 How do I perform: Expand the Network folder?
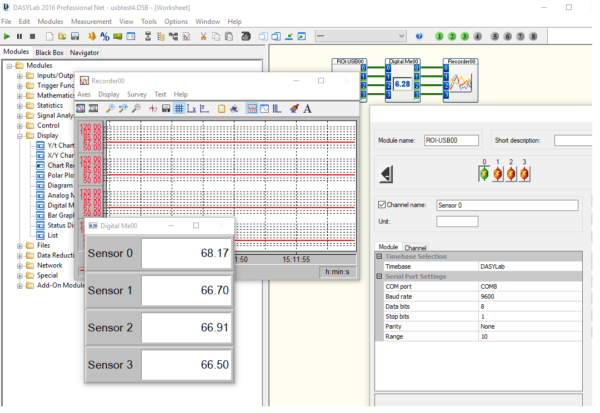click(x=19, y=265)
